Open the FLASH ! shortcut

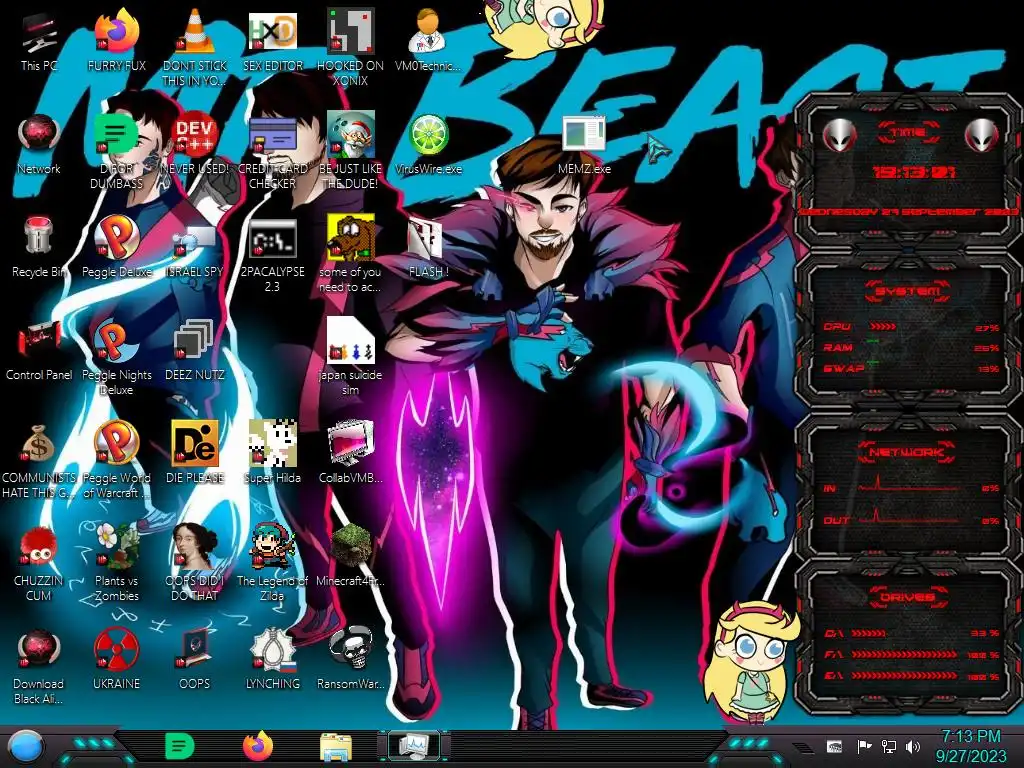click(428, 247)
